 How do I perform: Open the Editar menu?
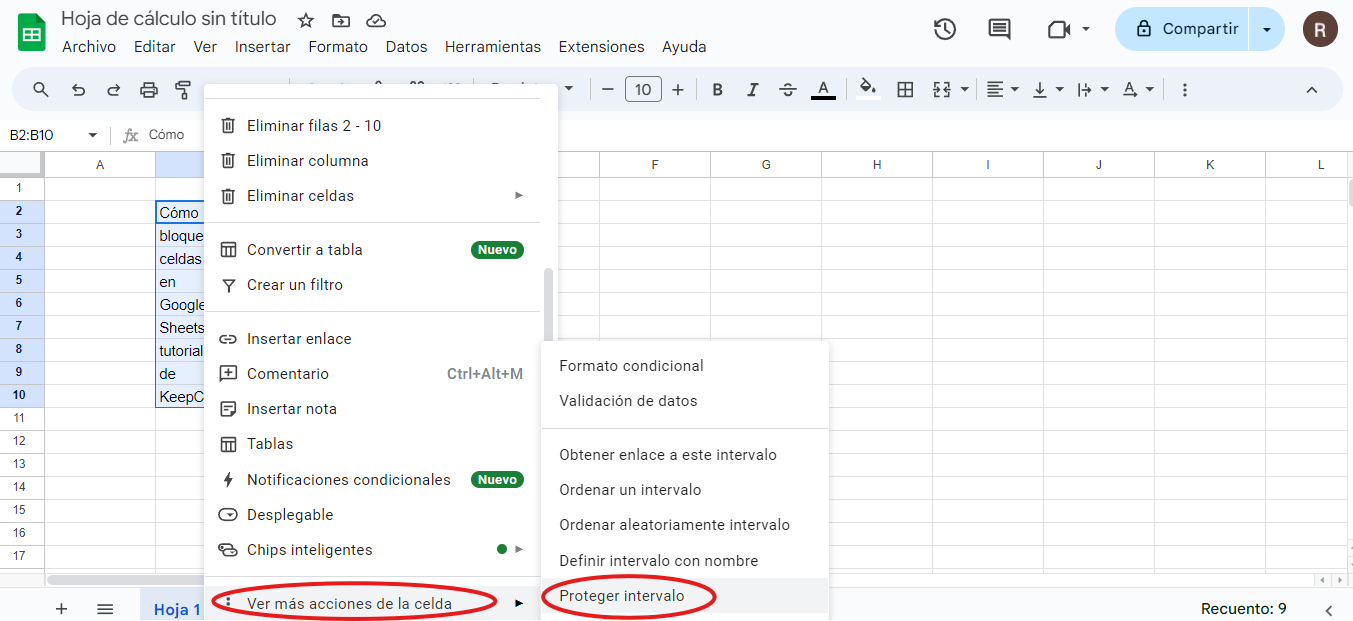154,47
